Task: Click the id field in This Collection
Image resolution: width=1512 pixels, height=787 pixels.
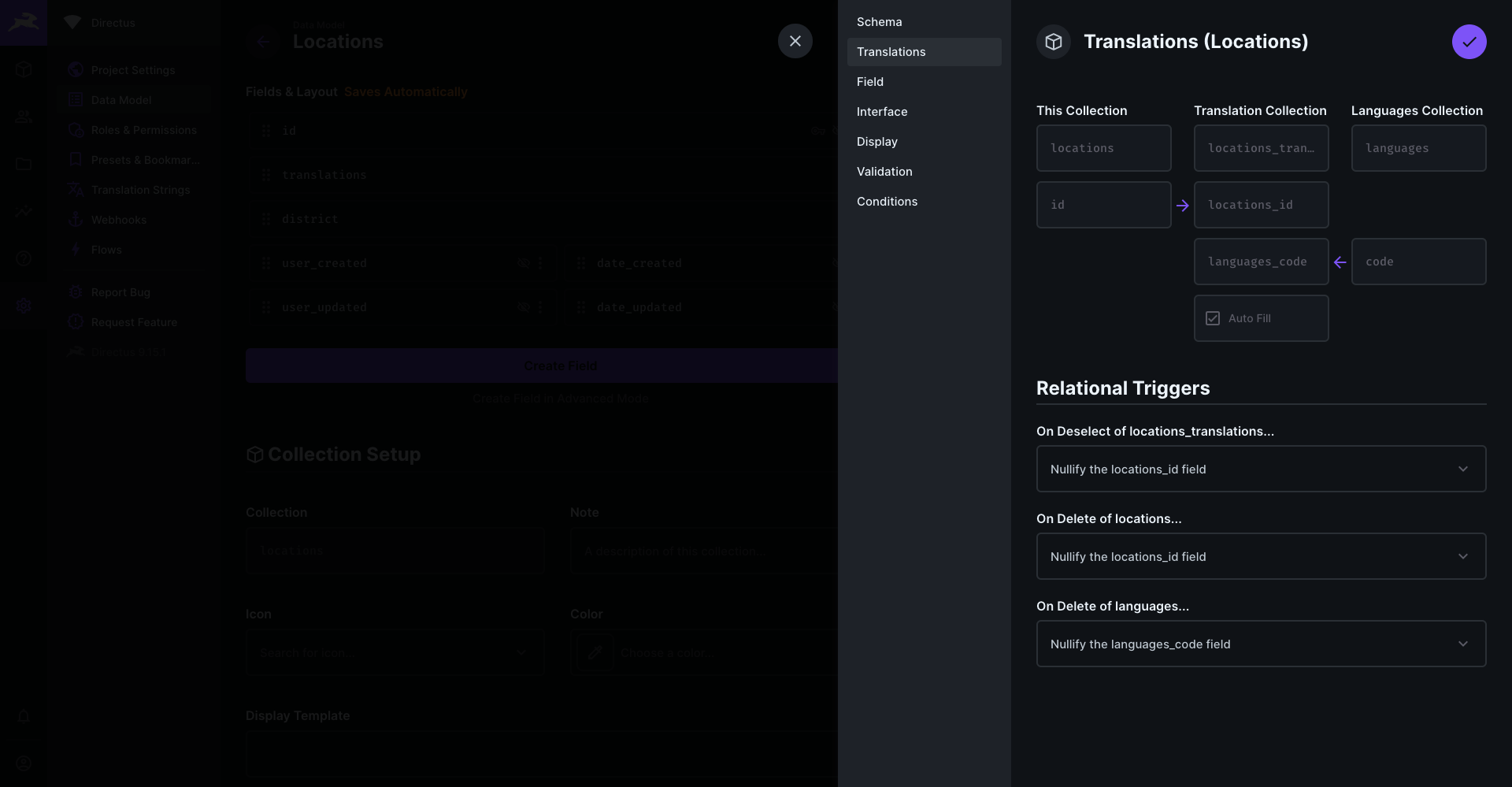Action: coord(1104,205)
